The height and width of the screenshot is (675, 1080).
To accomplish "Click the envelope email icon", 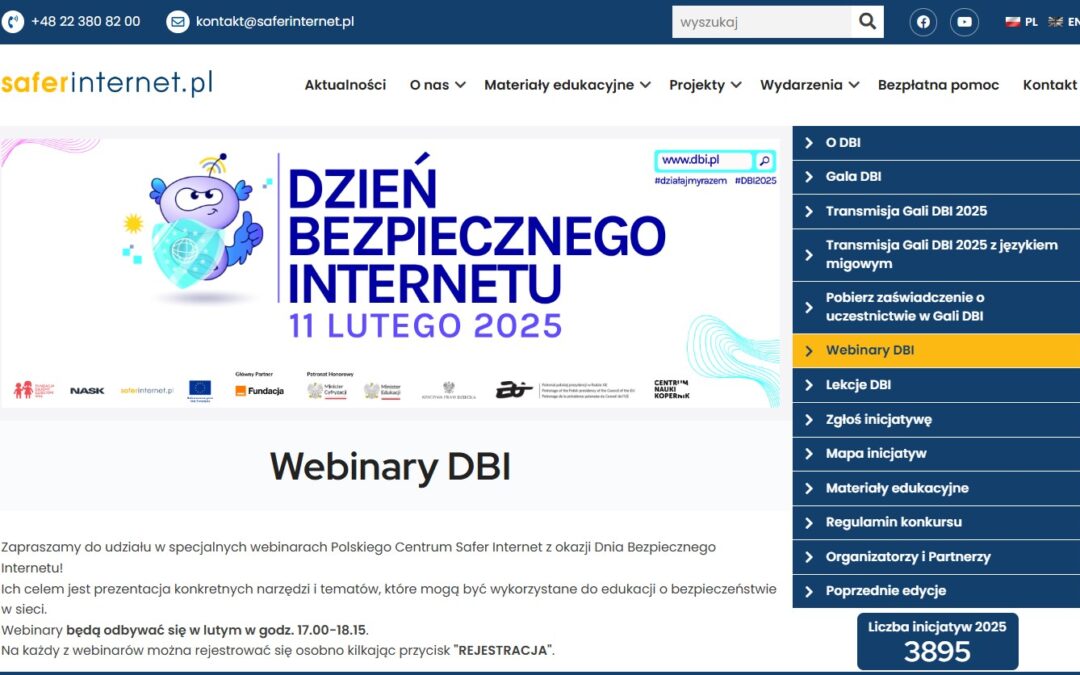I will (x=178, y=22).
